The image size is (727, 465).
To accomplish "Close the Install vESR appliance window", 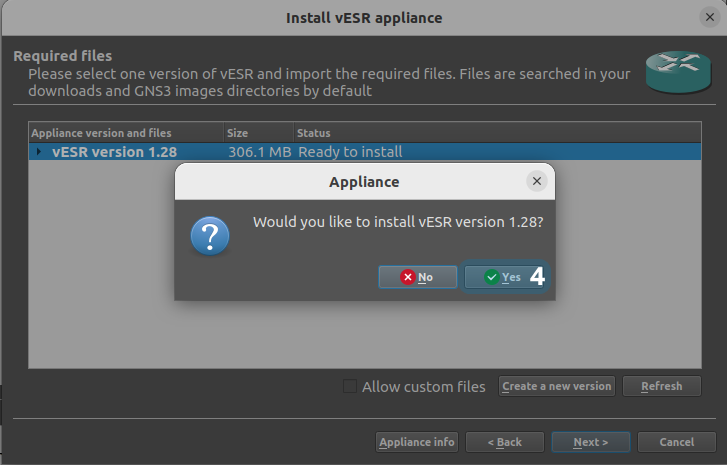I will click(x=708, y=17).
